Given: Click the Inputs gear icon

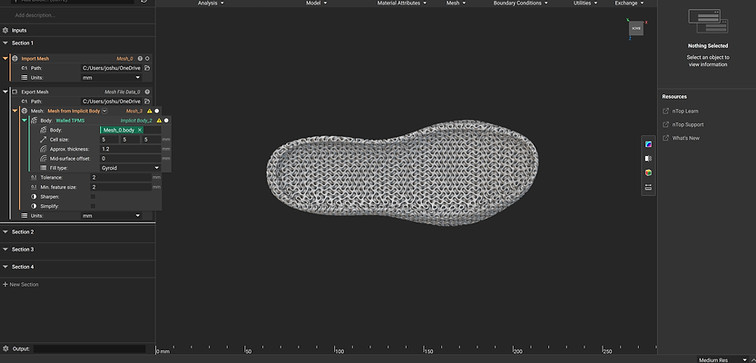Looking at the screenshot, I should click(5, 30).
